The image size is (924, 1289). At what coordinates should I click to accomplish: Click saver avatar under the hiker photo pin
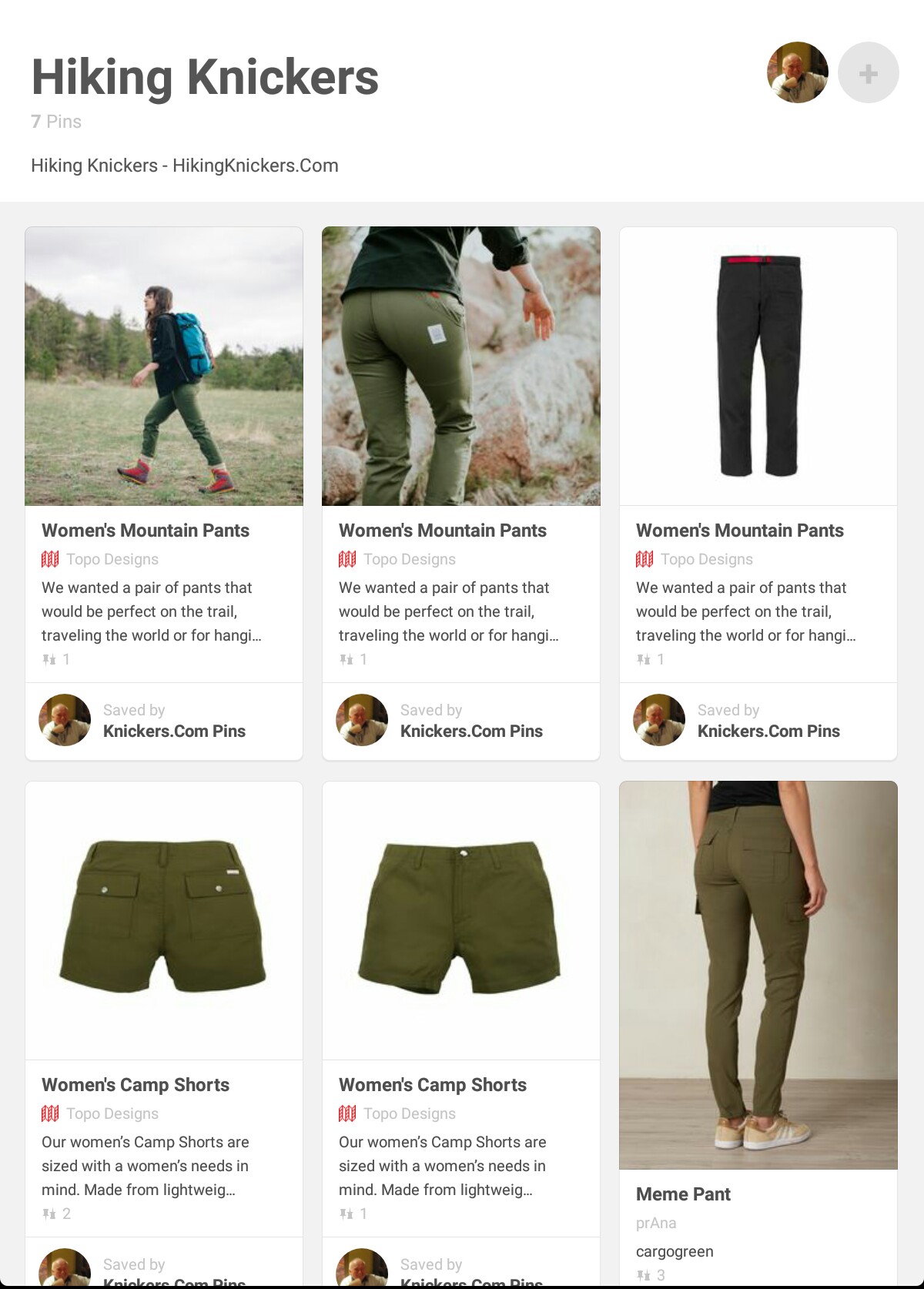point(65,721)
